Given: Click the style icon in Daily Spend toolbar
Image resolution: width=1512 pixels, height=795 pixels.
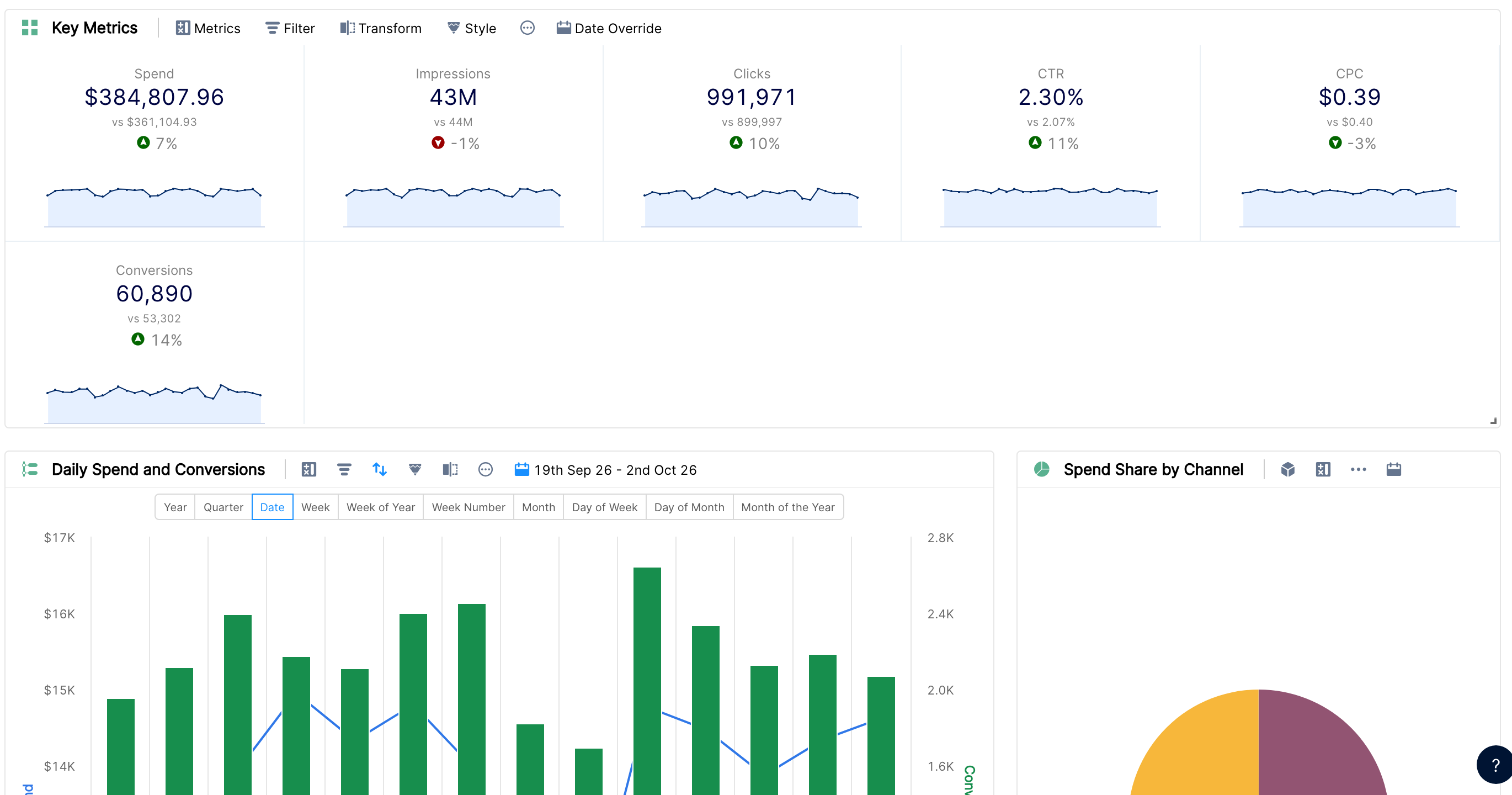Looking at the screenshot, I should (x=415, y=469).
